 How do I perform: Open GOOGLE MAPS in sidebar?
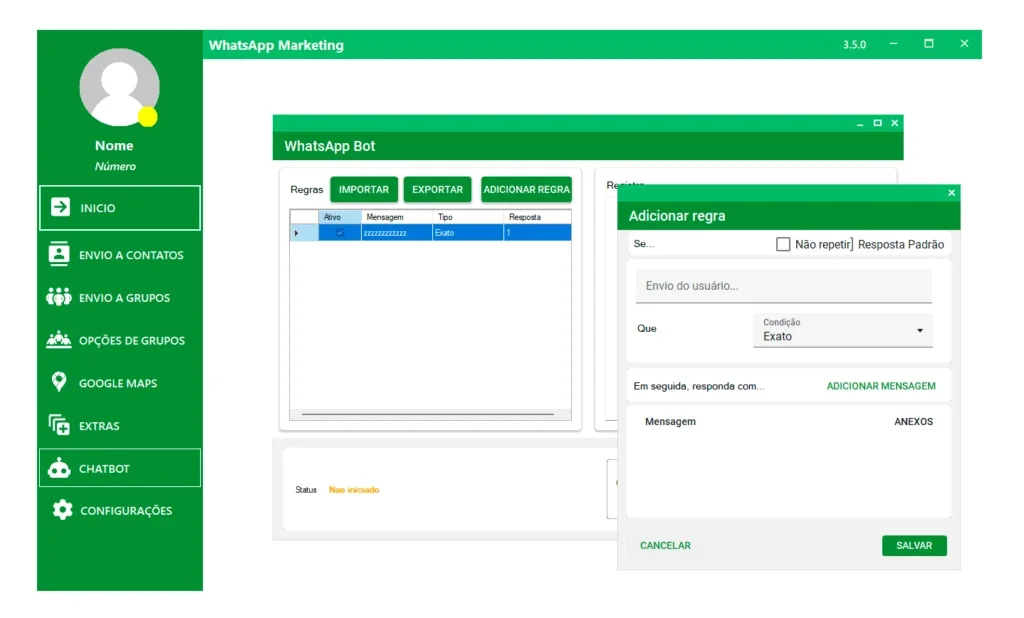pyautogui.click(x=120, y=383)
